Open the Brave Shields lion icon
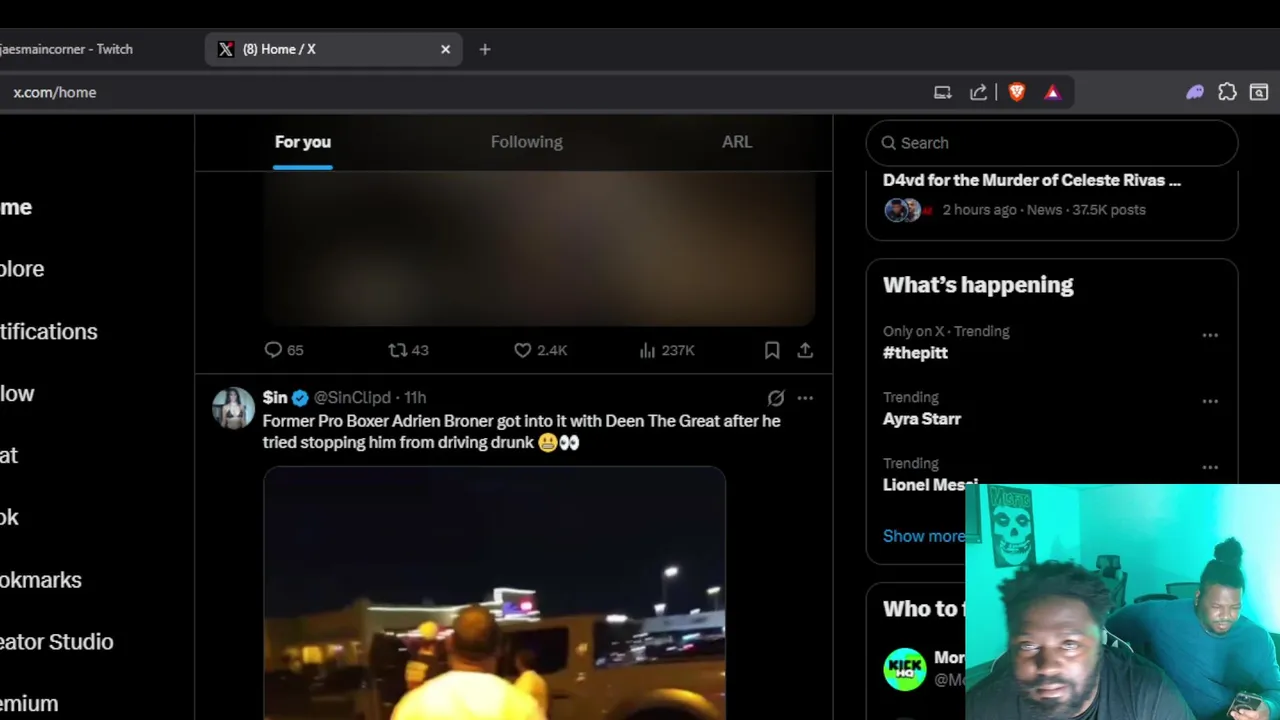The width and height of the screenshot is (1280, 720). pyautogui.click(x=1017, y=92)
